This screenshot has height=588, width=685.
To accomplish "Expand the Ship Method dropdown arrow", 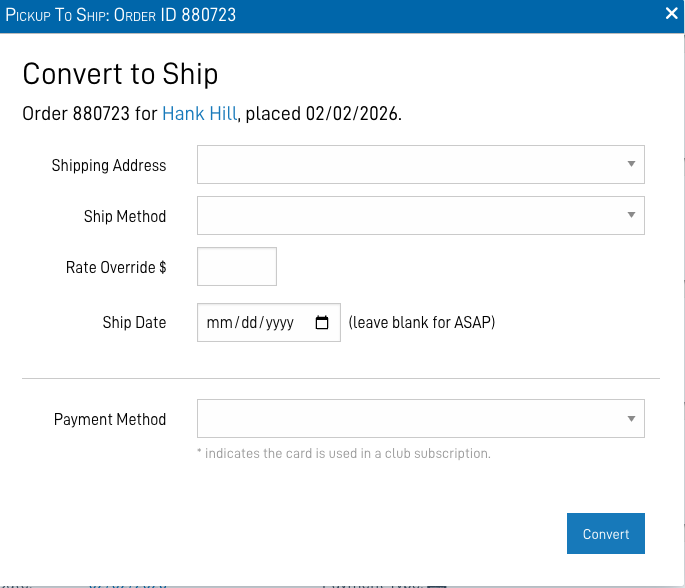I will 631,214.
